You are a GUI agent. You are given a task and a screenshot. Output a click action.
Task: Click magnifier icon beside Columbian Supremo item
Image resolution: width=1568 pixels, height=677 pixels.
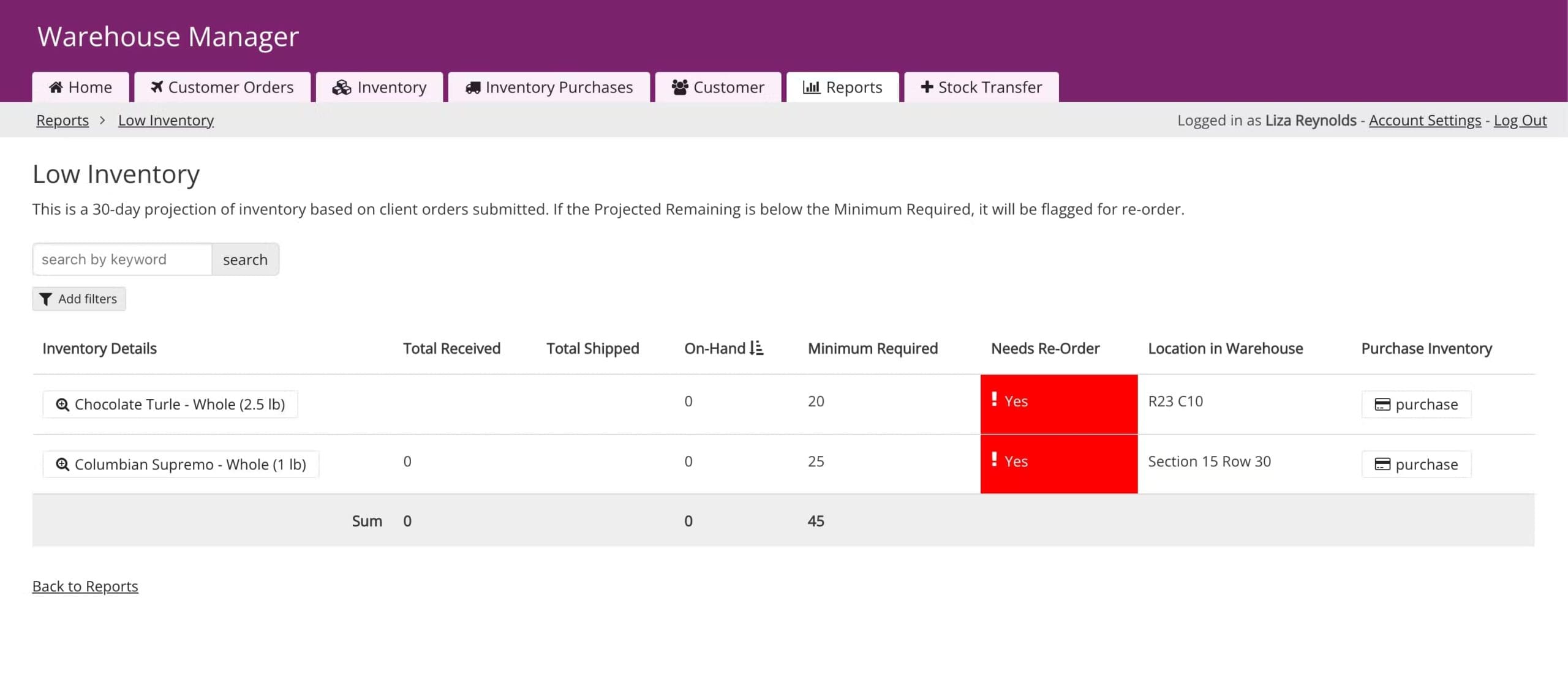(62, 465)
